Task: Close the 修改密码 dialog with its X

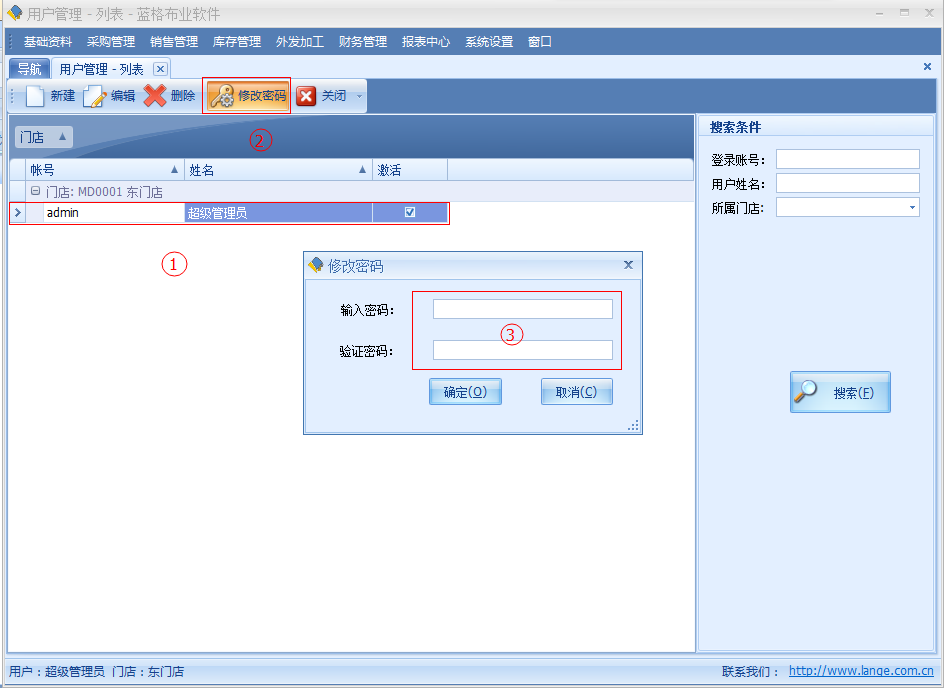Action: point(628,265)
